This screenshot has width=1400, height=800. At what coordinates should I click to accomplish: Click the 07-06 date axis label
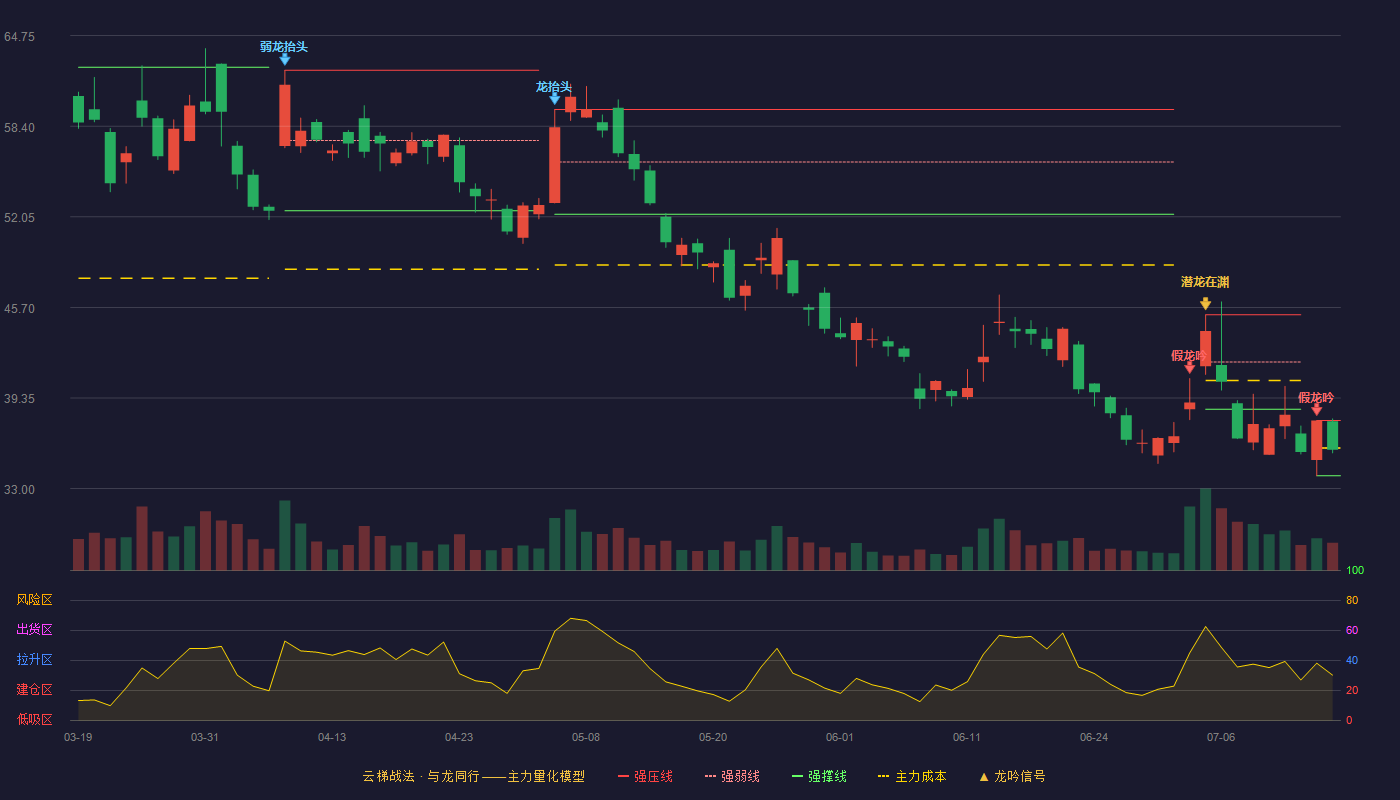click(1221, 737)
